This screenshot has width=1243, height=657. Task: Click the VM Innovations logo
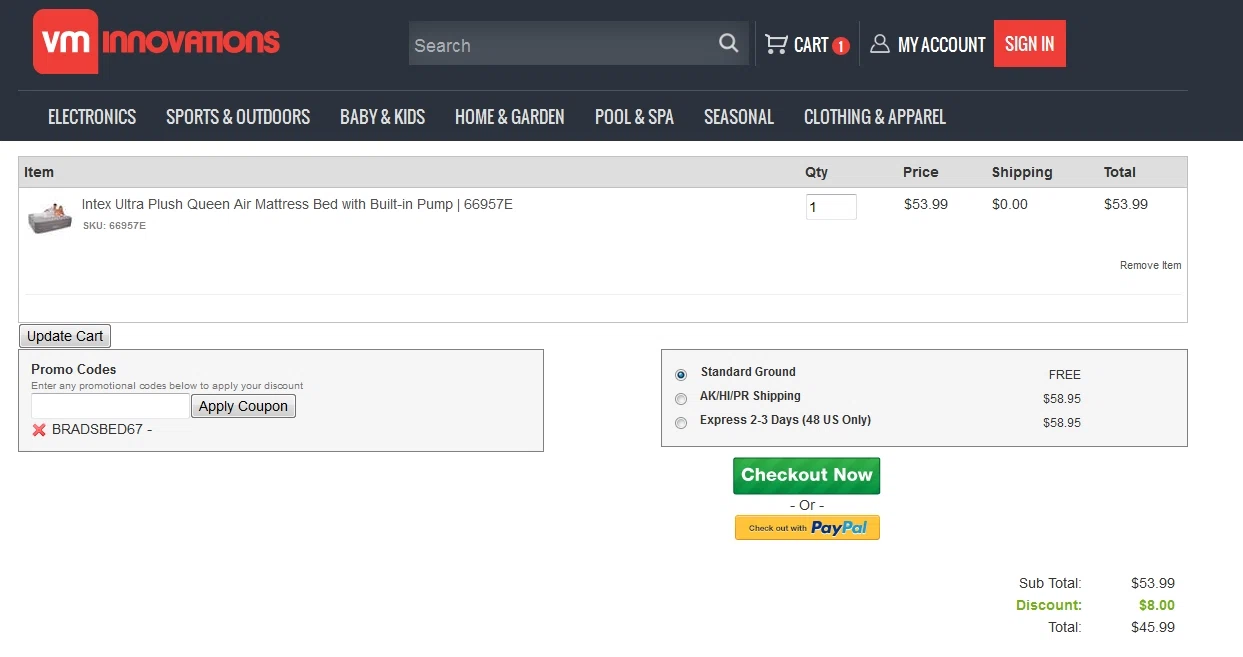click(157, 42)
